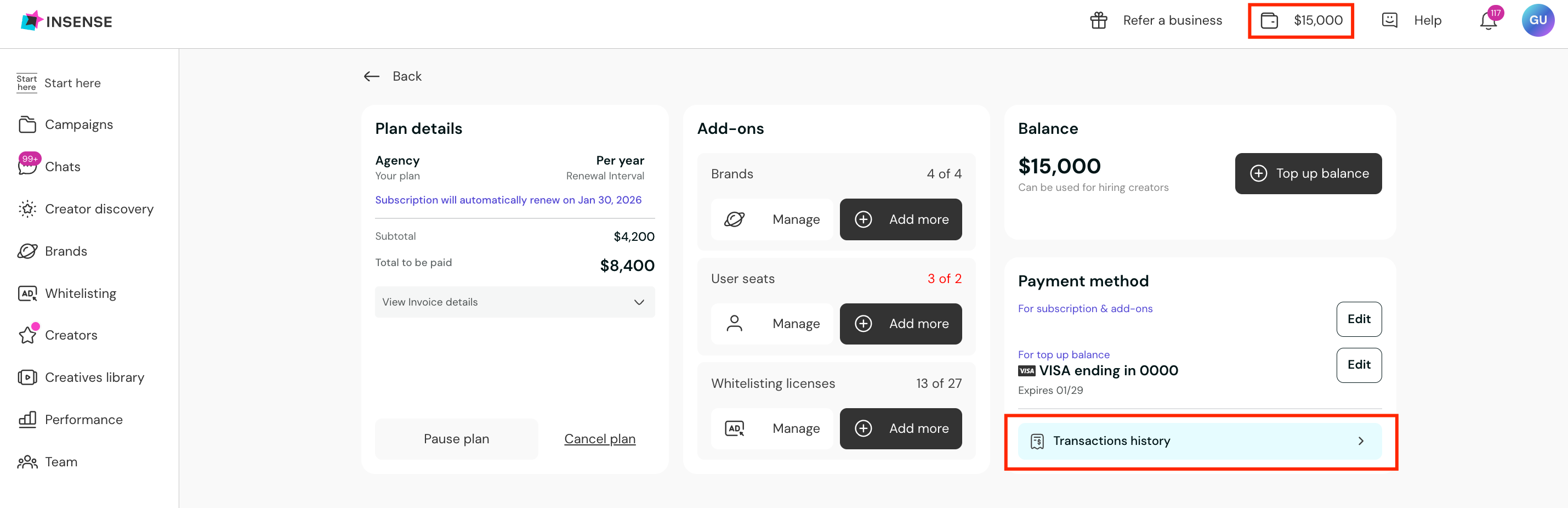
Task: Open Transactions history
Action: 1199,441
